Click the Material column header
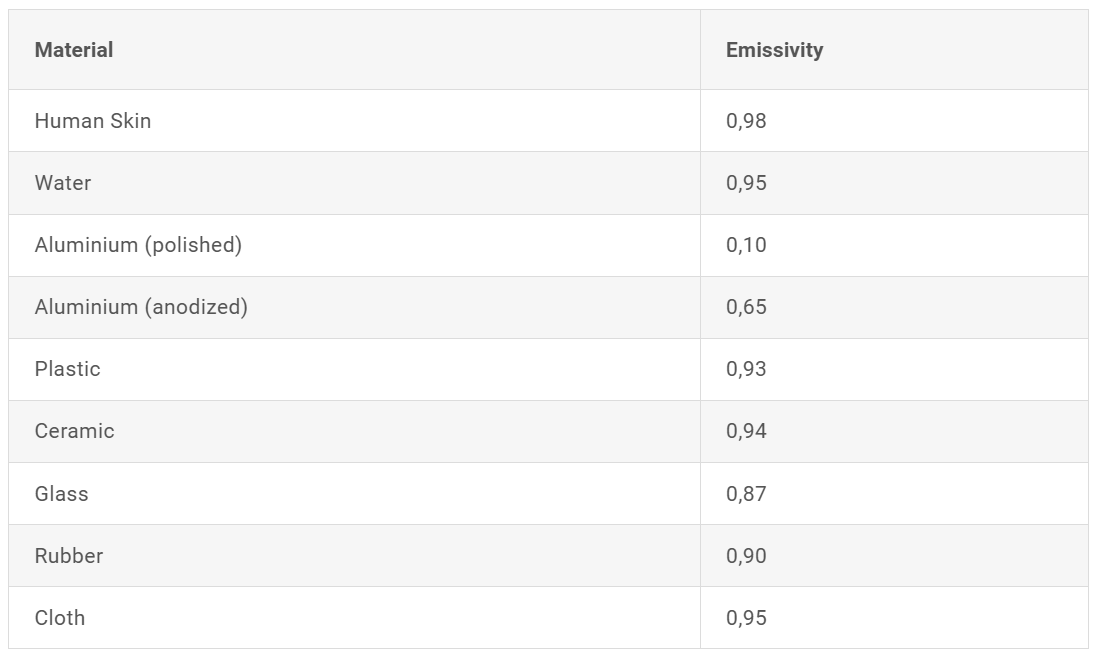 point(354,50)
